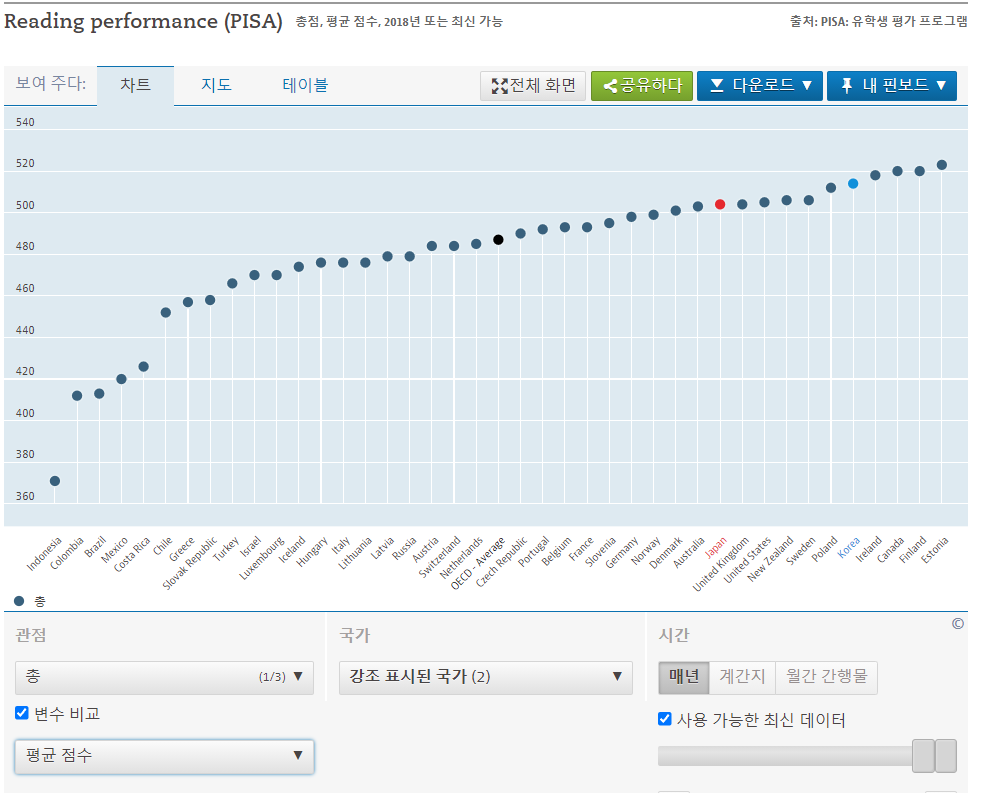Click the copyright symbol icon
The image size is (983, 793).
[957, 624]
